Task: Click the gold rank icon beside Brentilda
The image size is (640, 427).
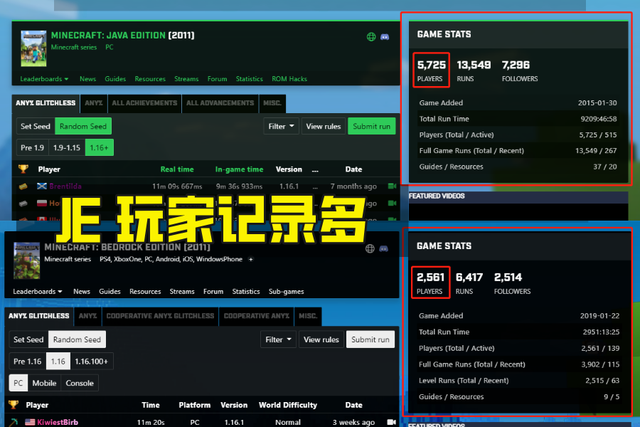Action: 23,186
